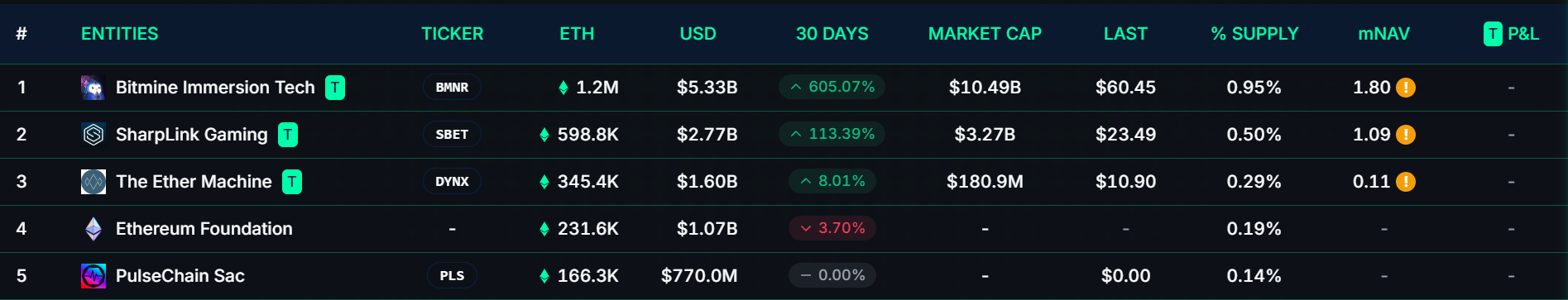Viewport: 1568px width, 300px height.
Task: Click the T badge next to SharpLink Gaming
Action: (x=288, y=135)
